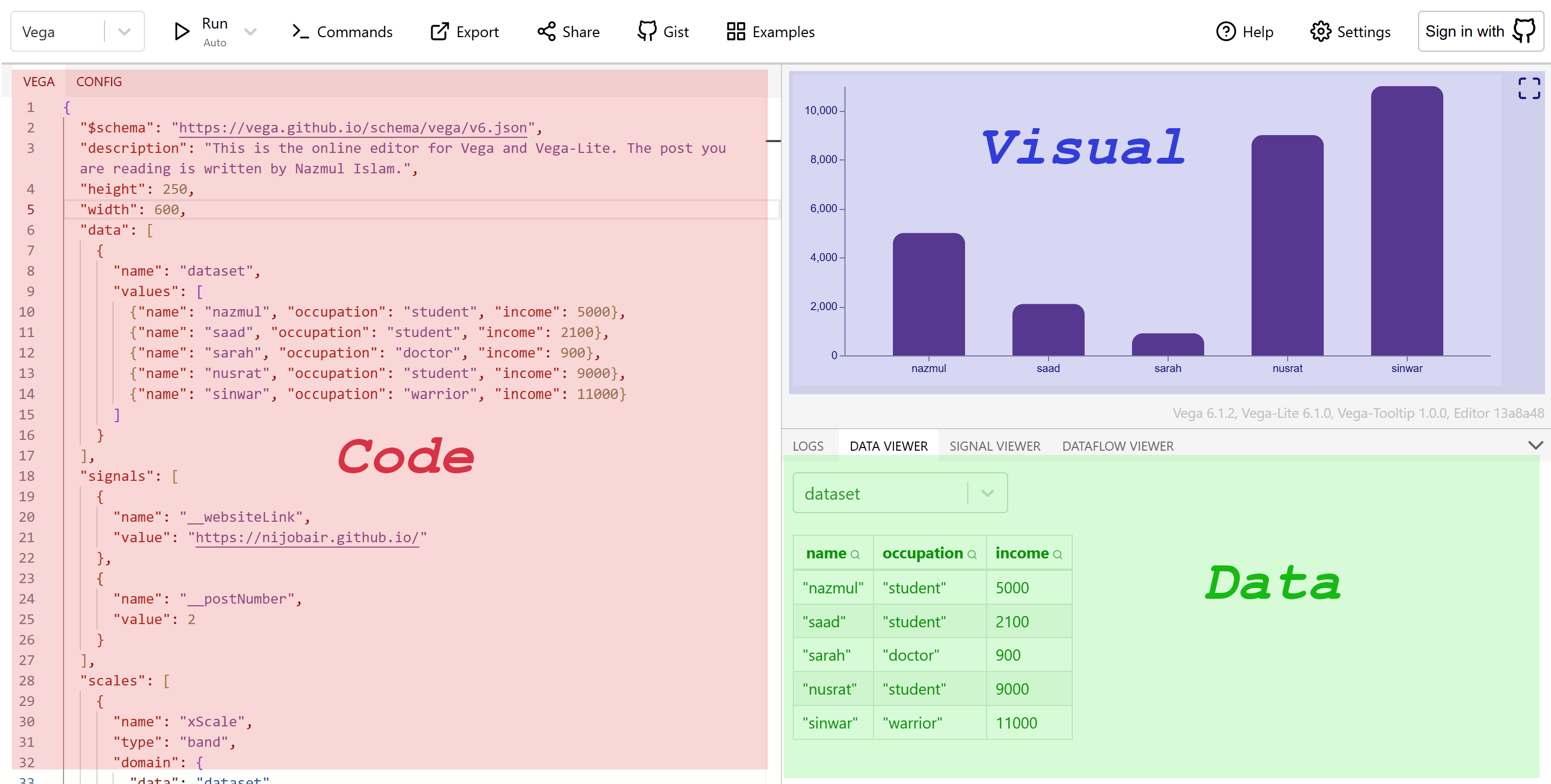Click the Commands button label
This screenshot has height=784, width=1551.
[355, 32]
